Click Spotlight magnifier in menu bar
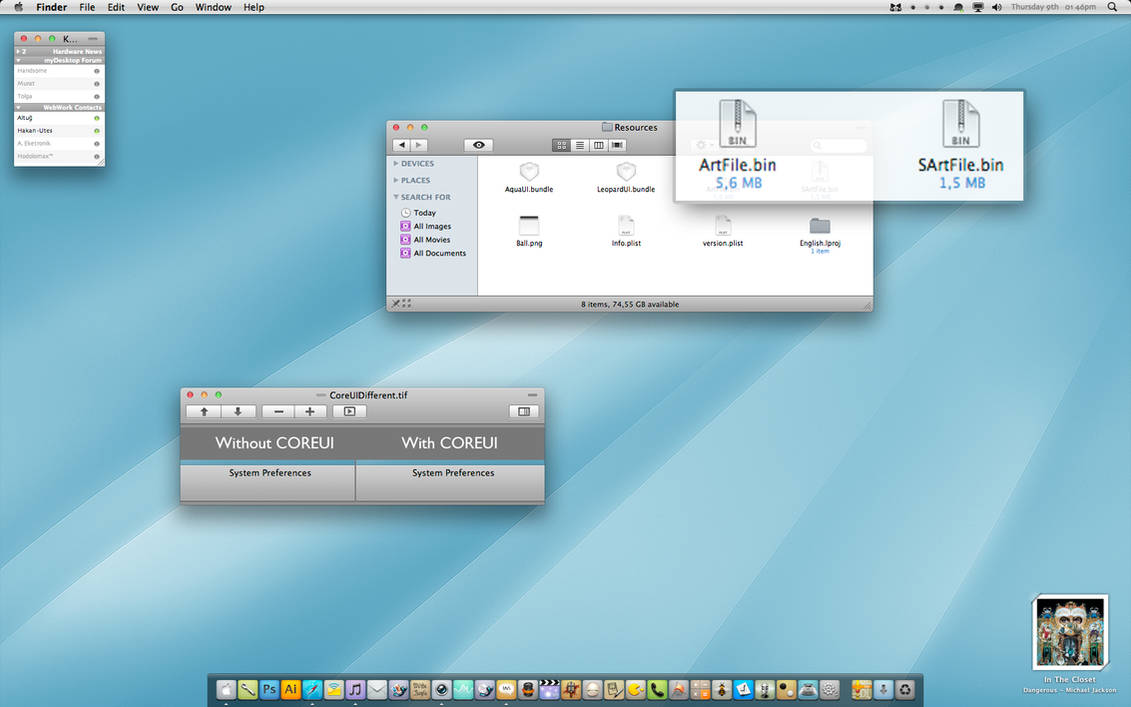 click(x=1112, y=7)
